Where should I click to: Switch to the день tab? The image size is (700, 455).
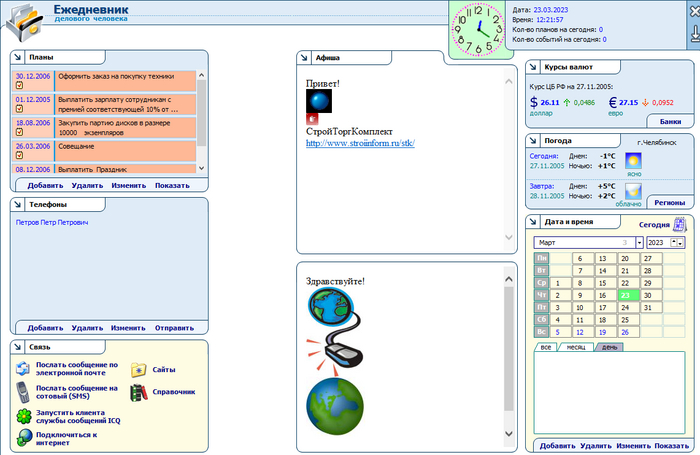point(608,347)
